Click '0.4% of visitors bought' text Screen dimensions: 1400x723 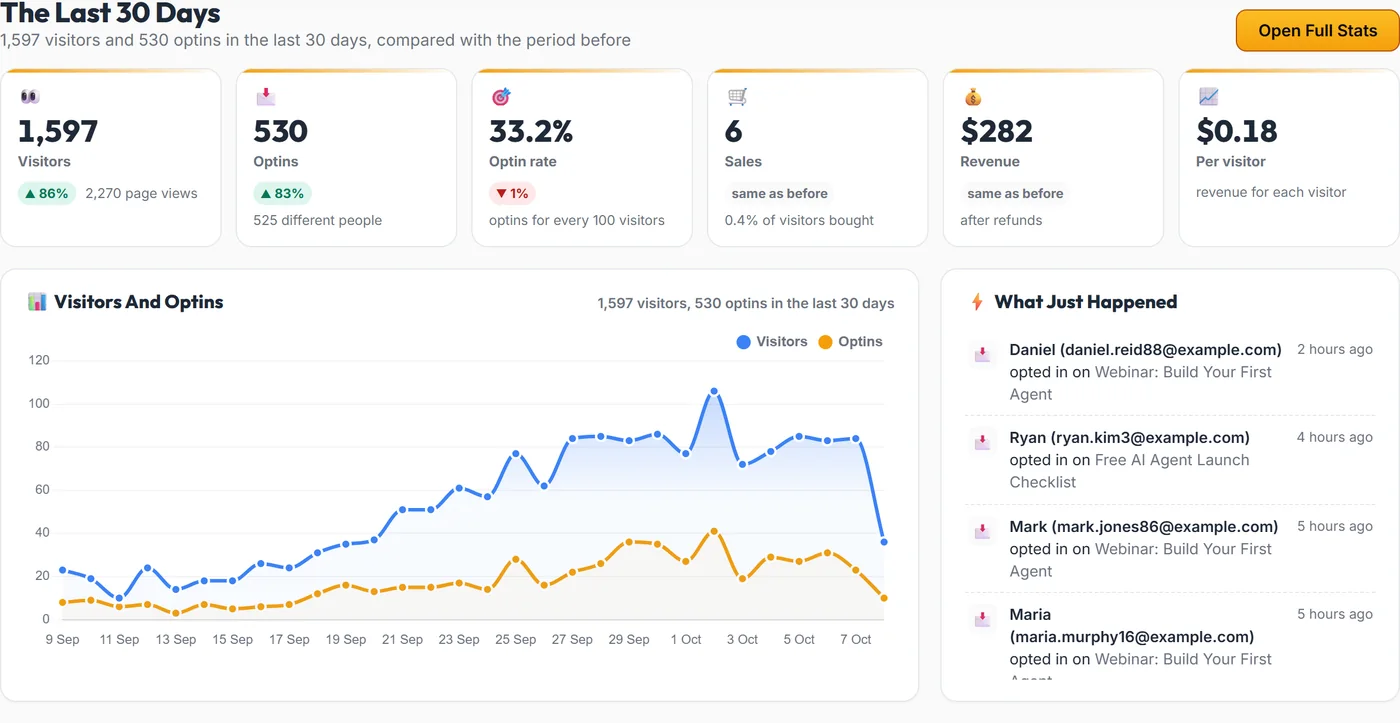click(x=800, y=220)
